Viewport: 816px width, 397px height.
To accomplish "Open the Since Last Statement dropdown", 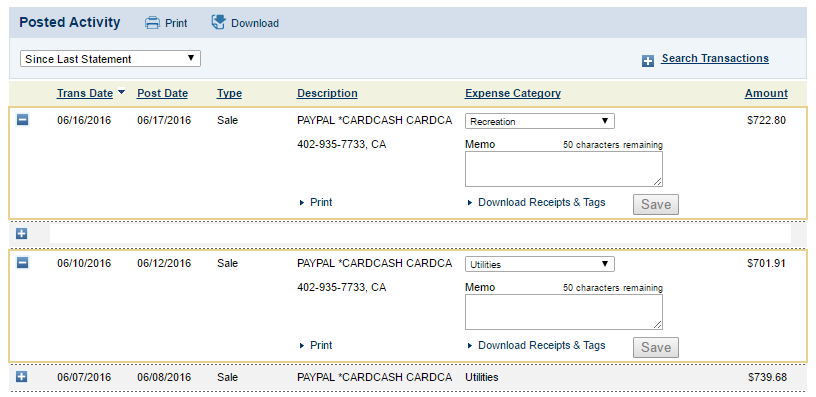I will (110, 59).
